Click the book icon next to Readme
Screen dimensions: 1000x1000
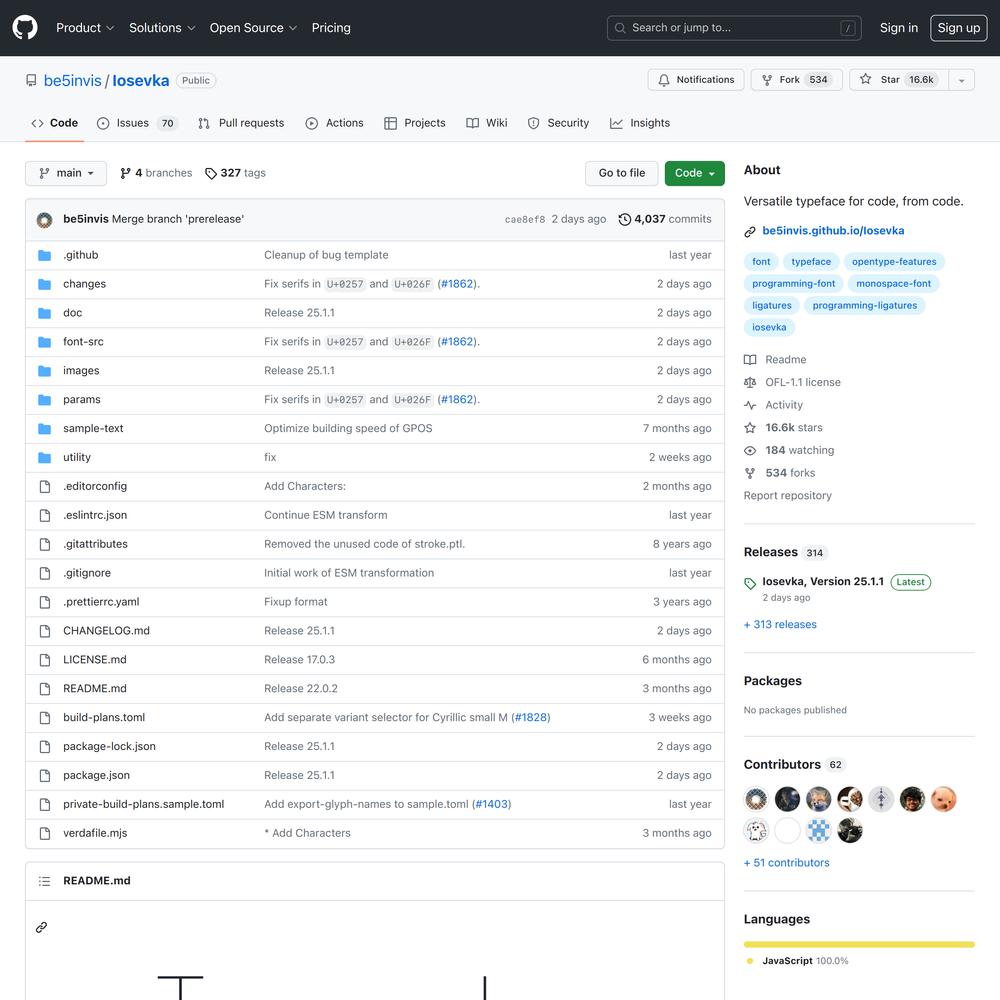(750, 360)
